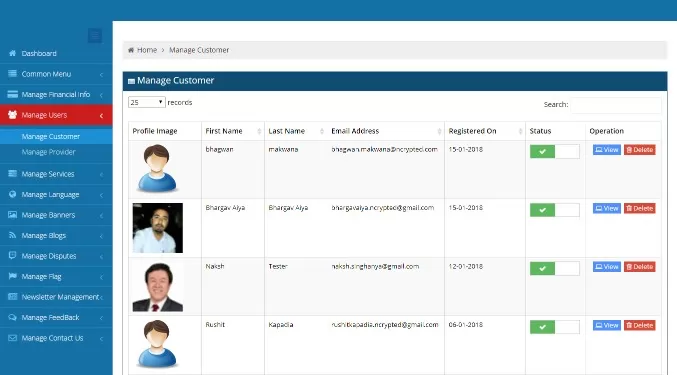Click the Manage Language globe icon

tap(13, 194)
